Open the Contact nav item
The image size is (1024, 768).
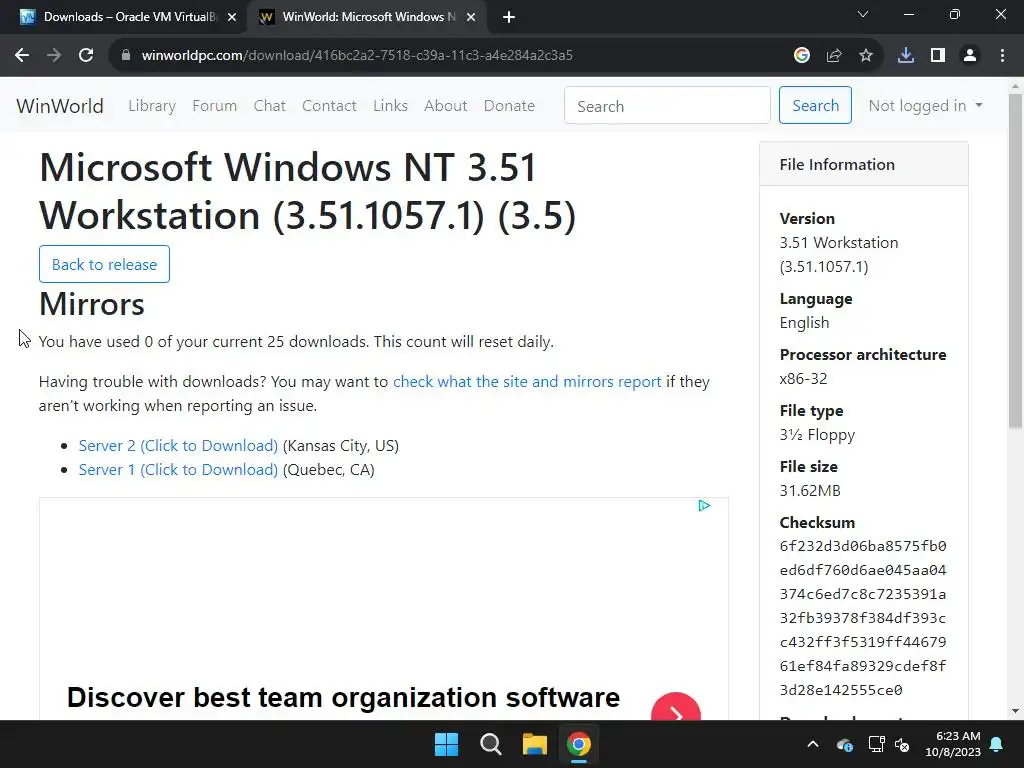[x=329, y=106]
